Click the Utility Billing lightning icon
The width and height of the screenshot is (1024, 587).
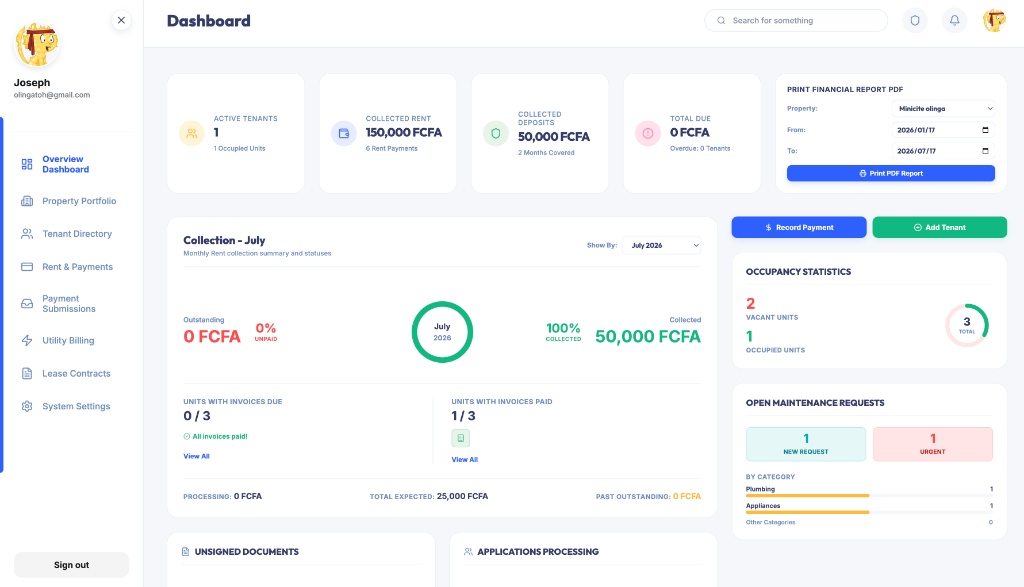click(27, 340)
